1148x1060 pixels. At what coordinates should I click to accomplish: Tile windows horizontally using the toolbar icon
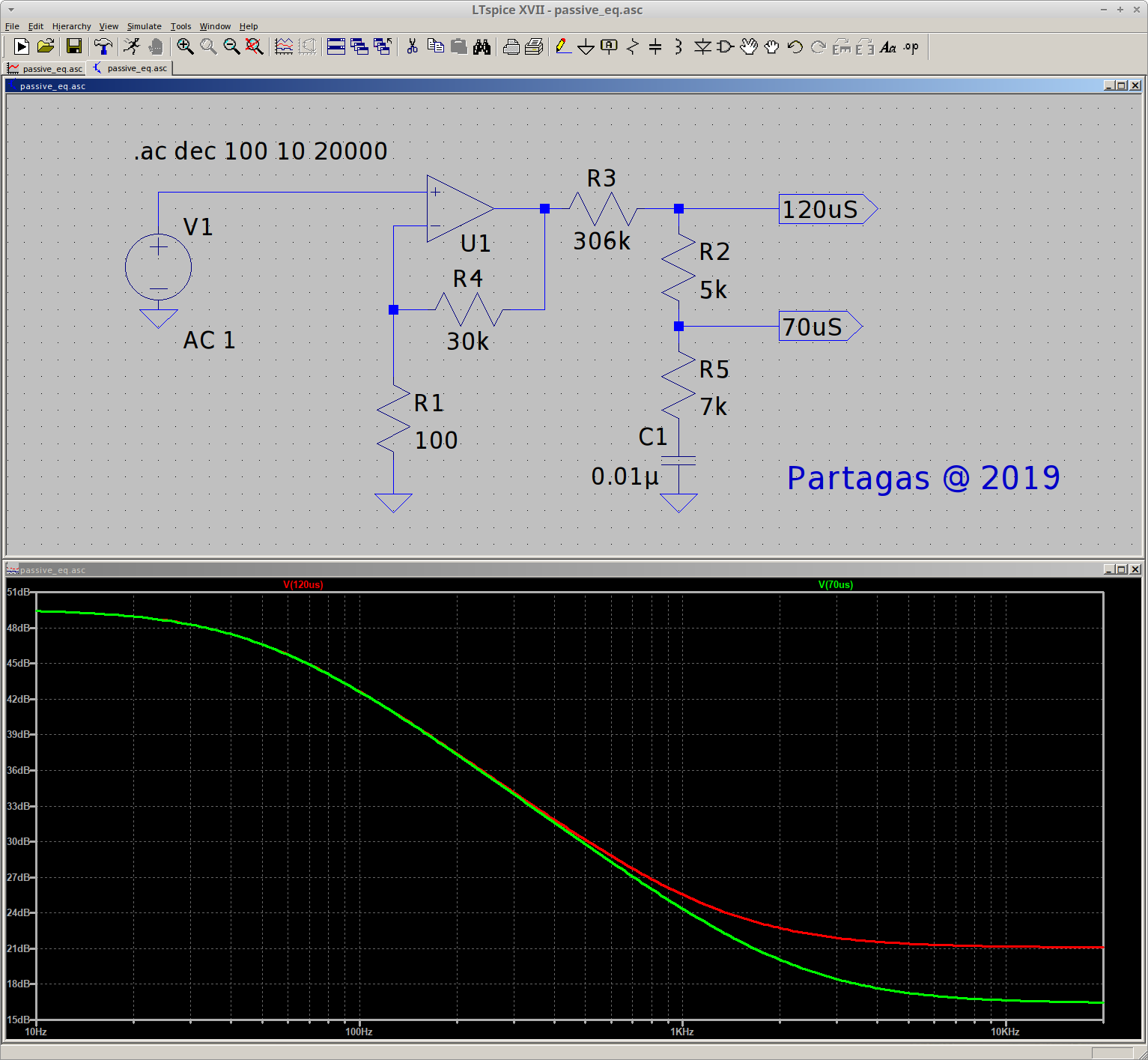click(x=336, y=46)
